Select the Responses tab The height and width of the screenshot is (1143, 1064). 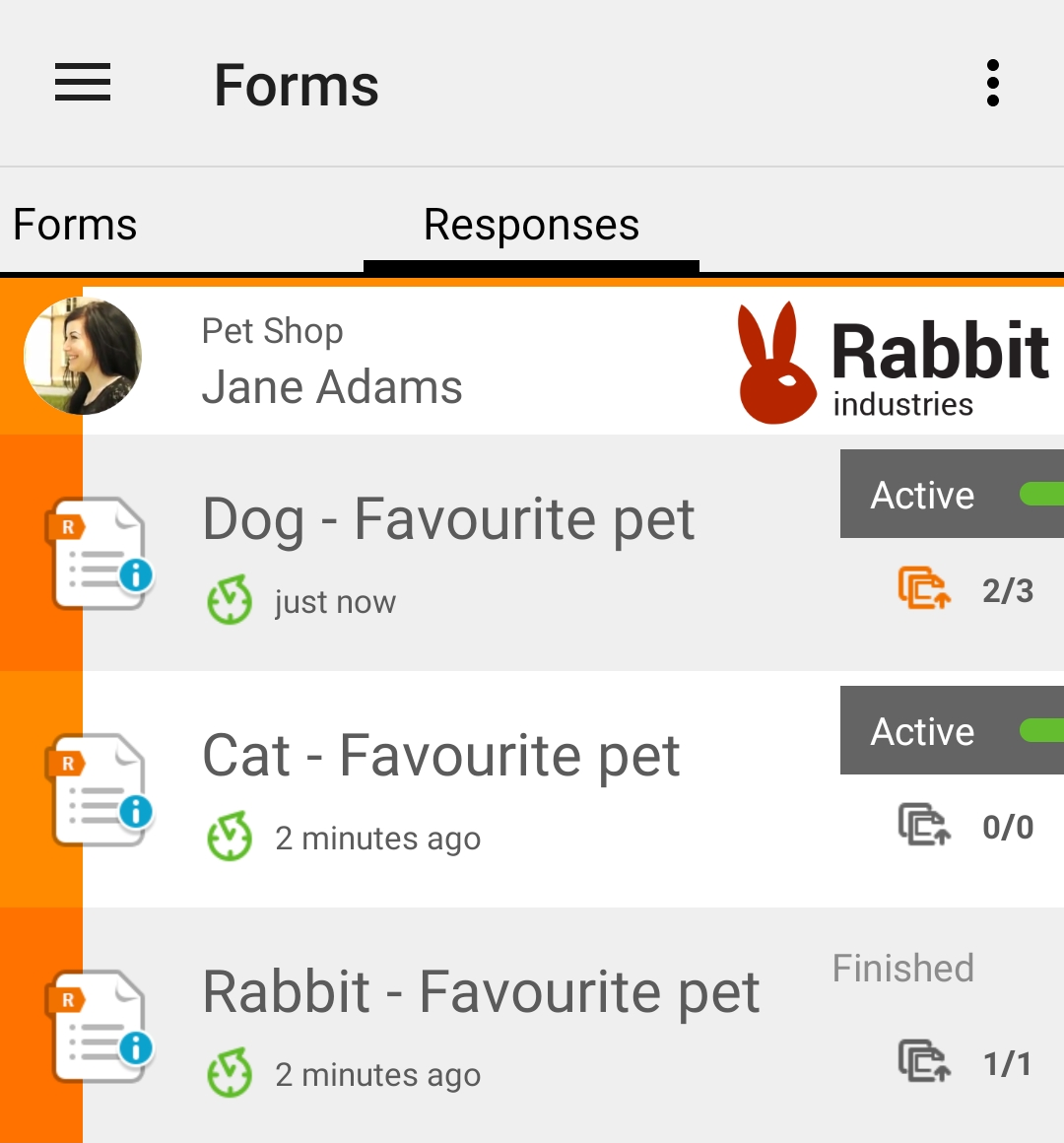click(531, 224)
